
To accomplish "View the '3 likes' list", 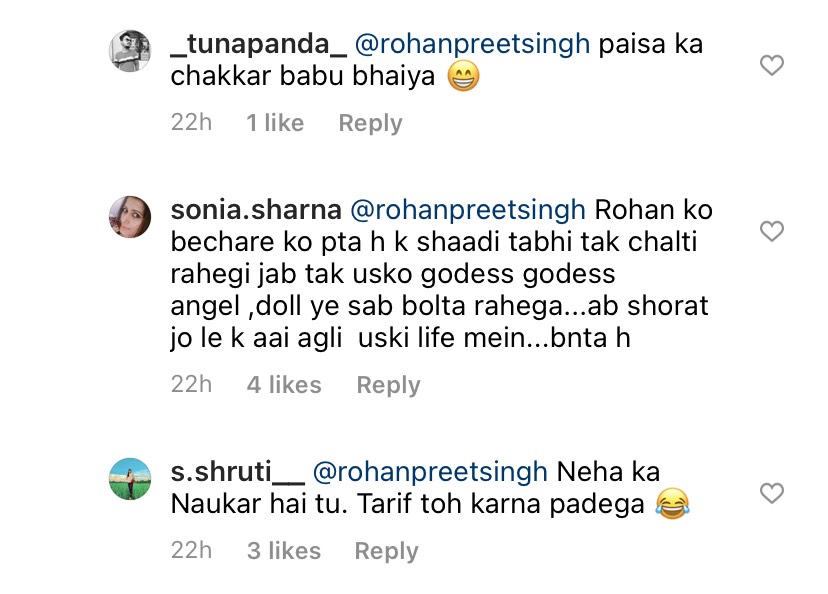I will point(284,551).
